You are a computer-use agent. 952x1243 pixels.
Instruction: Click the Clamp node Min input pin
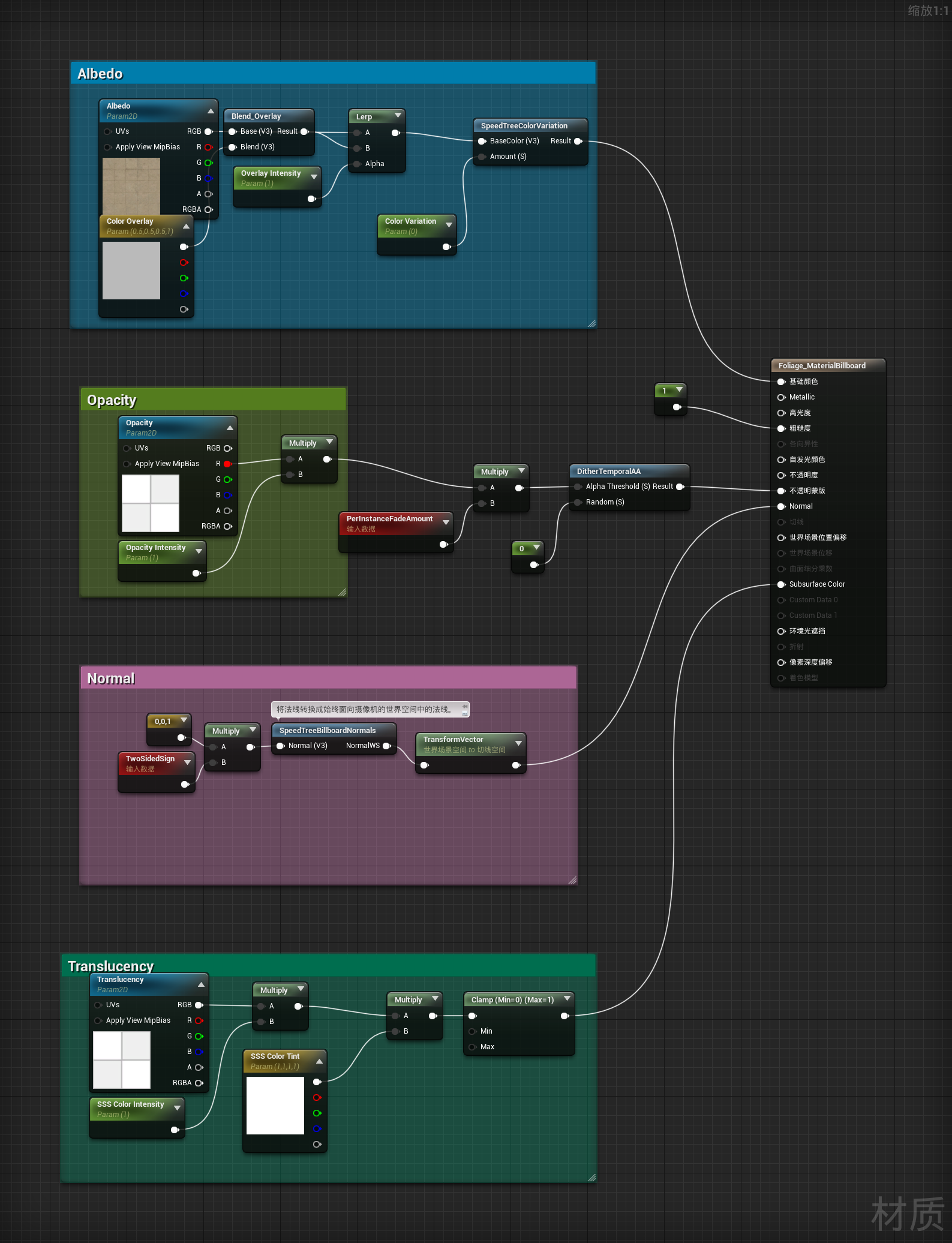tap(472, 1031)
